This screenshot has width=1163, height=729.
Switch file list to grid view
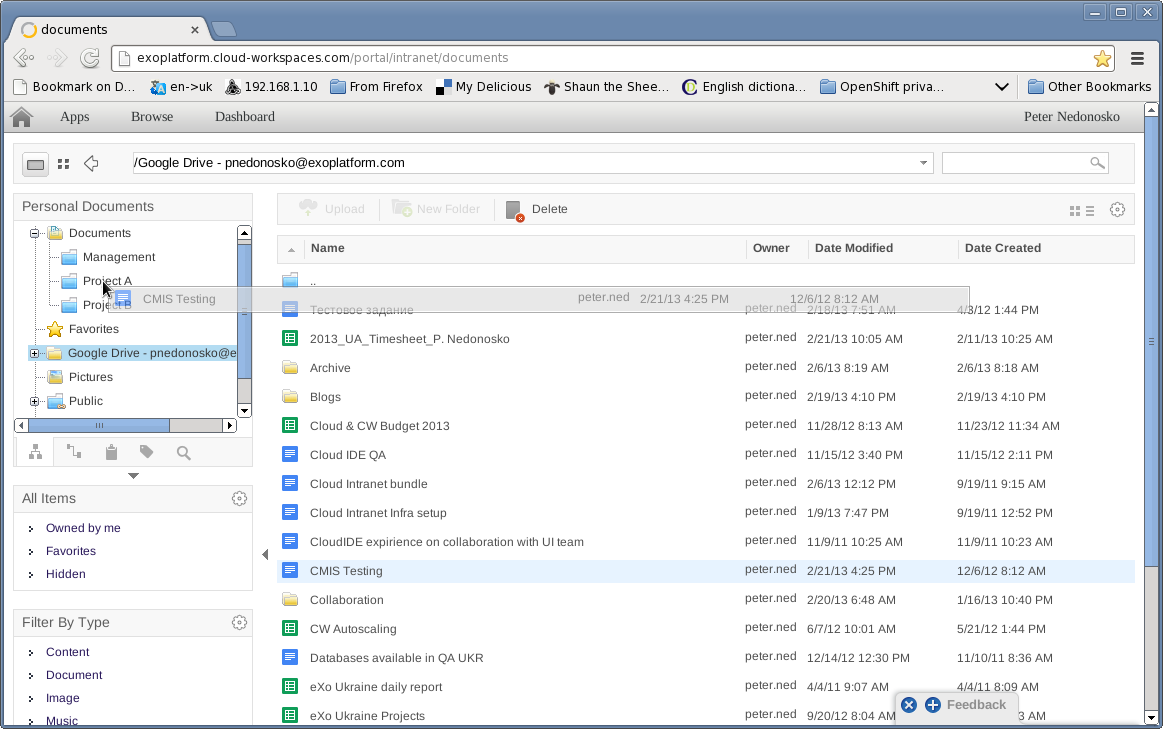[1075, 211]
